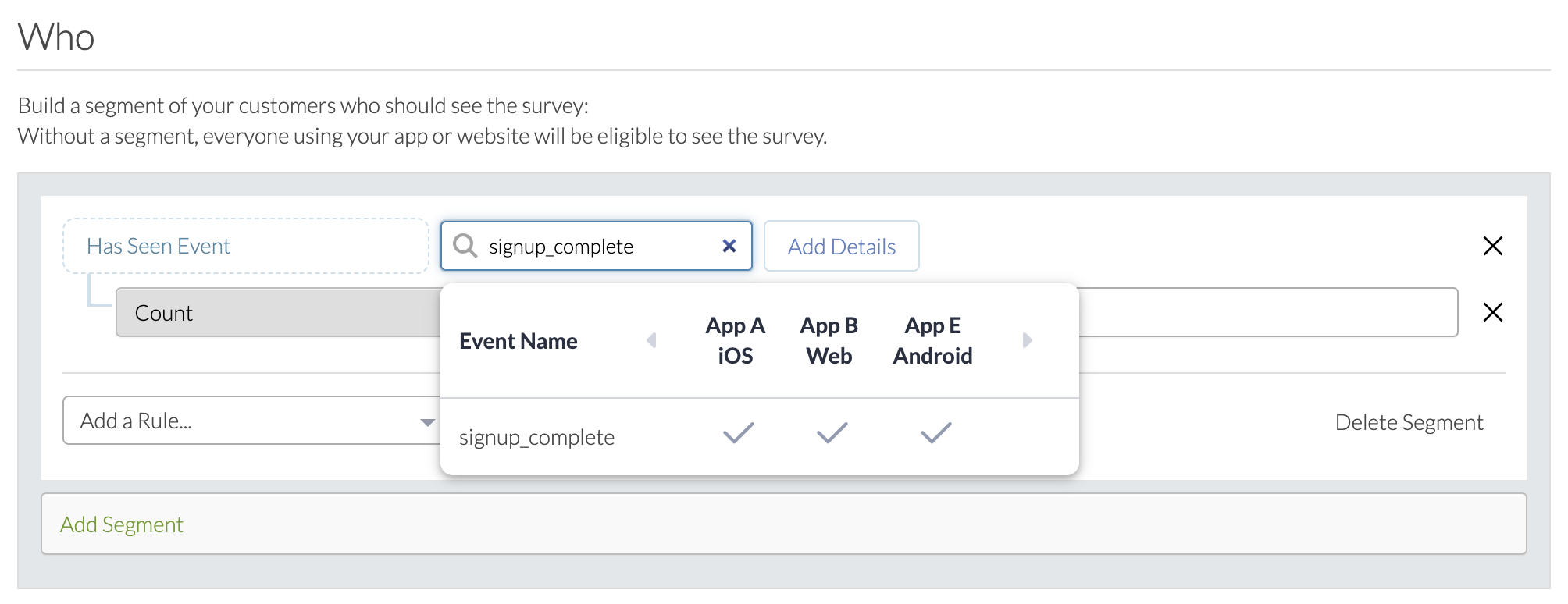Click the App A iOS column header

point(735,340)
